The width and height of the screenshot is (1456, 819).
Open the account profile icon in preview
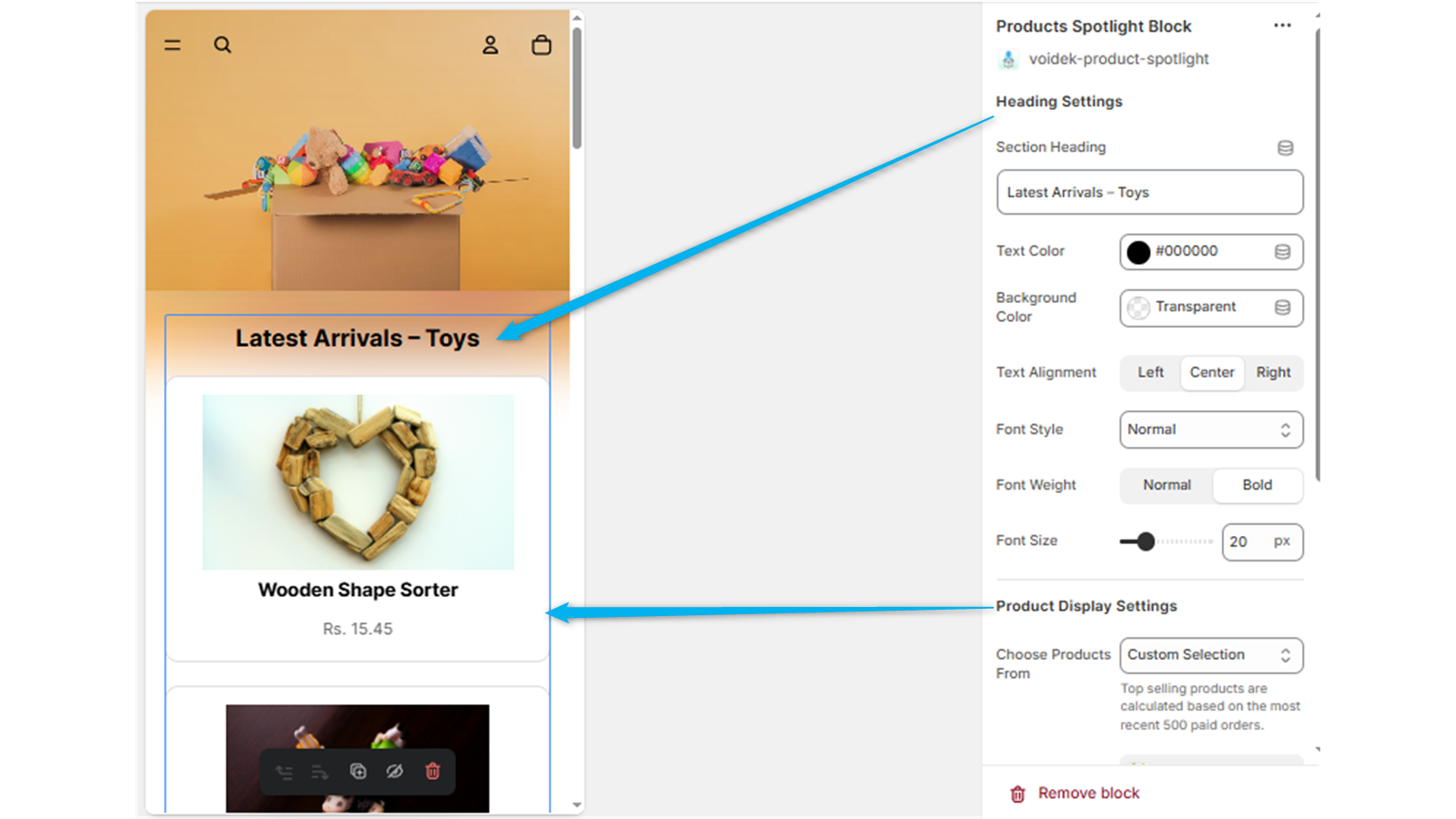[490, 45]
